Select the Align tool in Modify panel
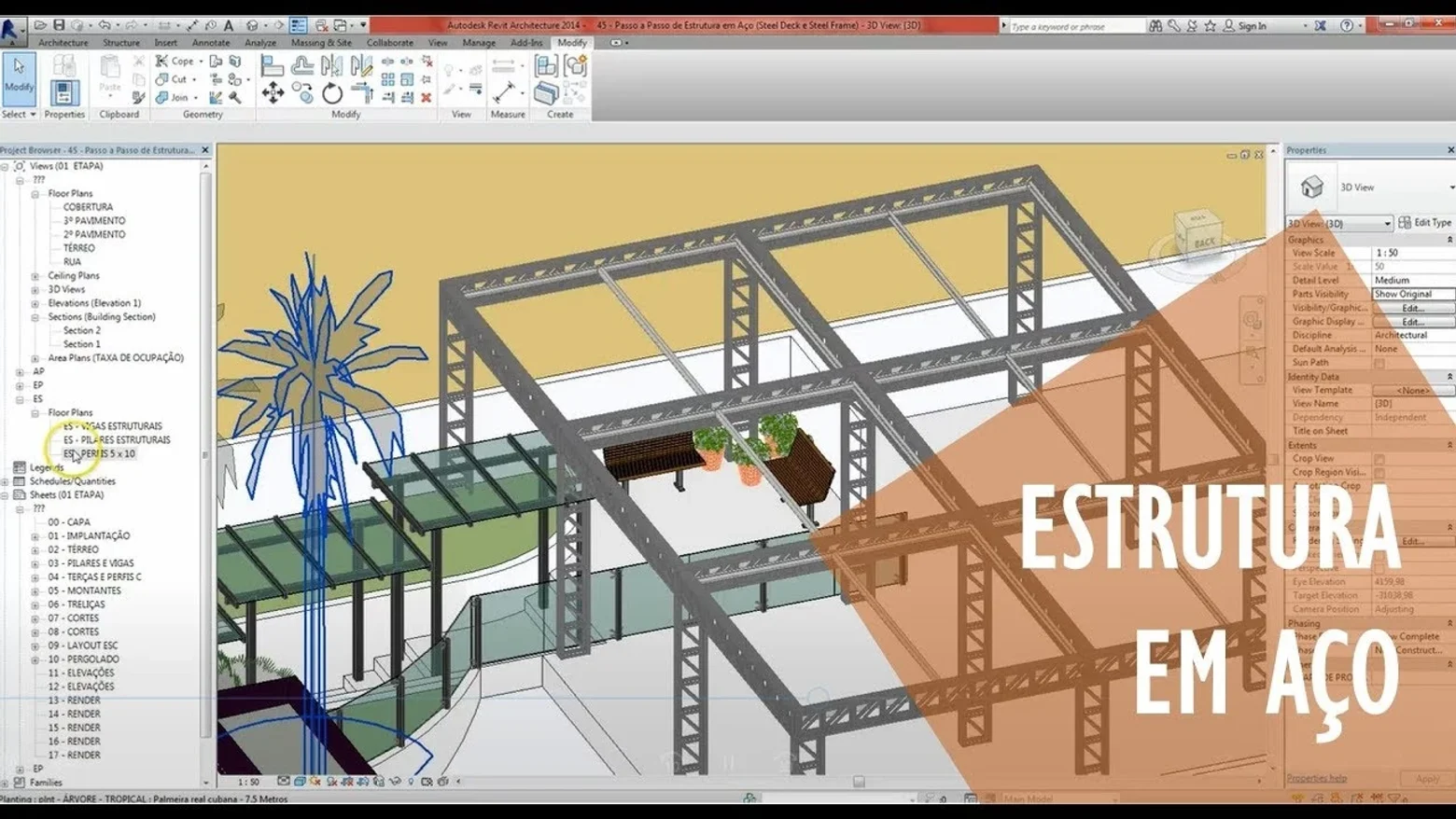1456x819 pixels. click(273, 65)
